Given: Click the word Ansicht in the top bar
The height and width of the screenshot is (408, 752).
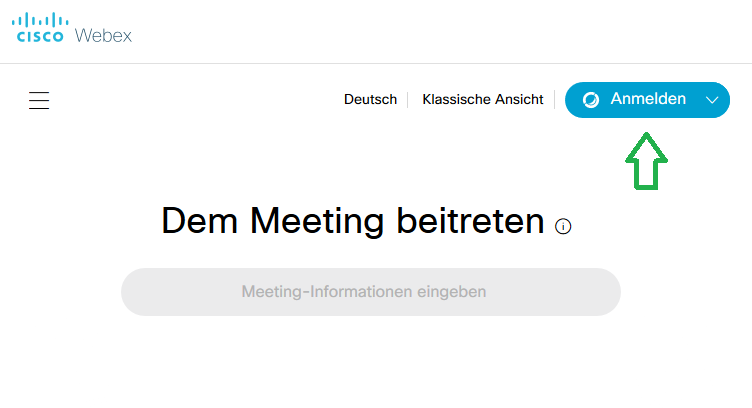Looking at the screenshot, I should 519,99.
